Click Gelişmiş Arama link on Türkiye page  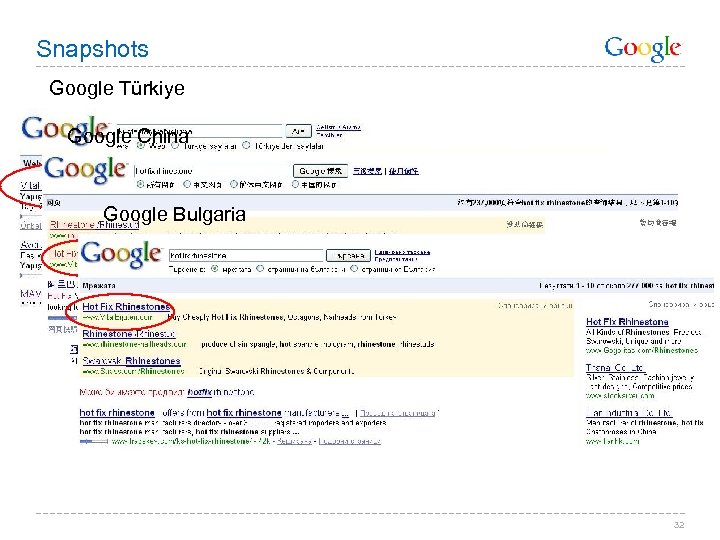point(338,127)
